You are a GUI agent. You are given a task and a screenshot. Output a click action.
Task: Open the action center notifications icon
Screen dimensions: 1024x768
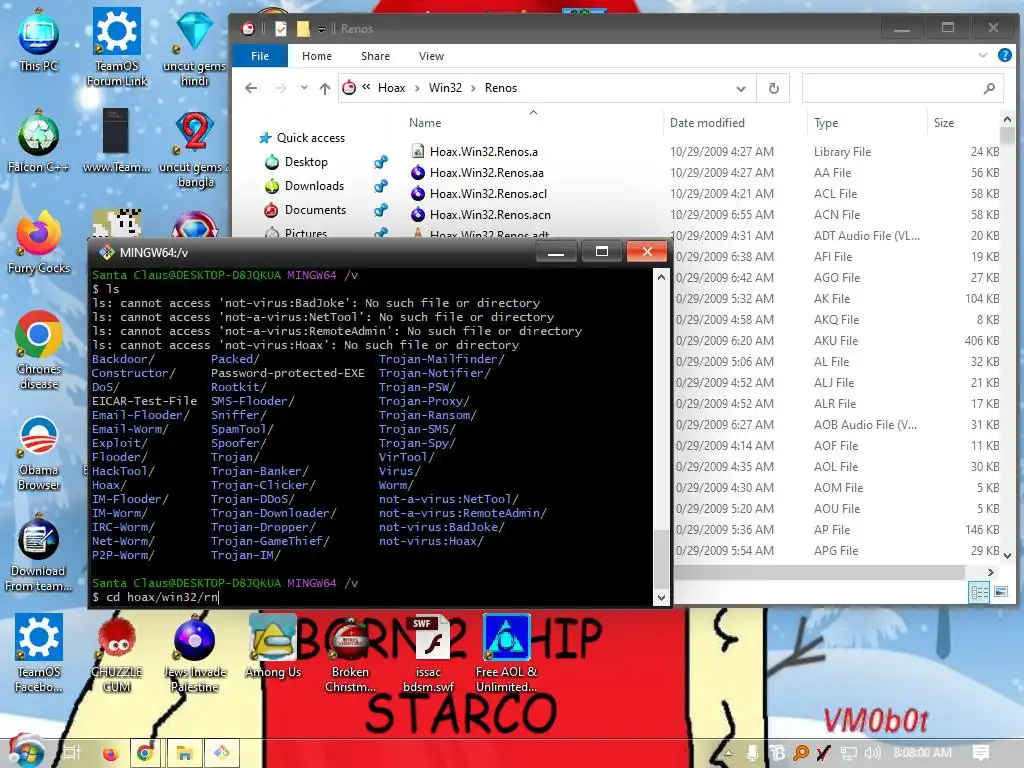click(980, 753)
